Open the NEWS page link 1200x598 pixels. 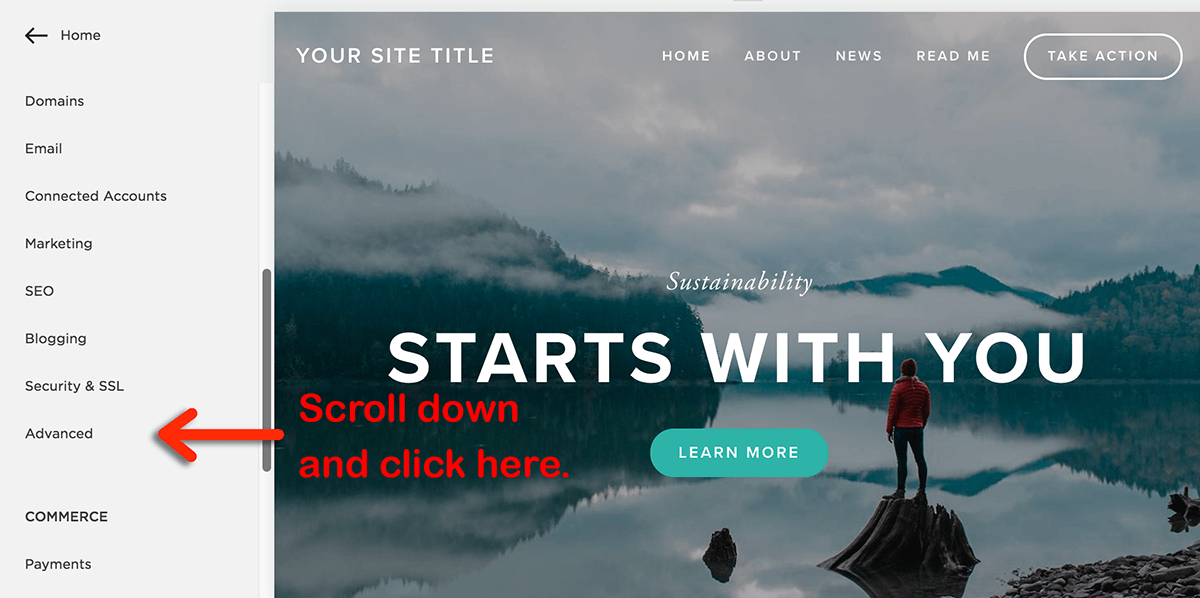pos(859,56)
